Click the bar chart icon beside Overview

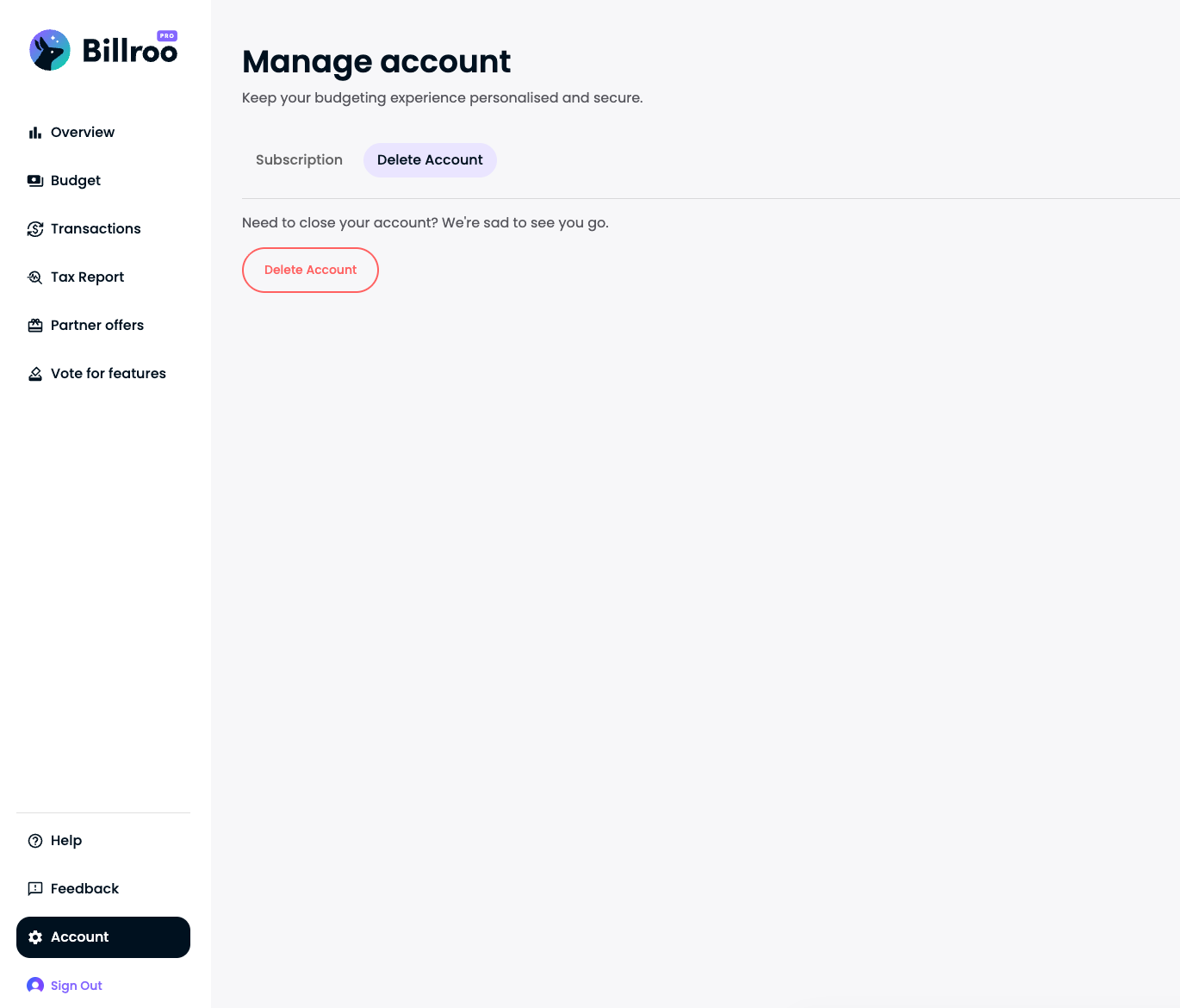pos(35,133)
